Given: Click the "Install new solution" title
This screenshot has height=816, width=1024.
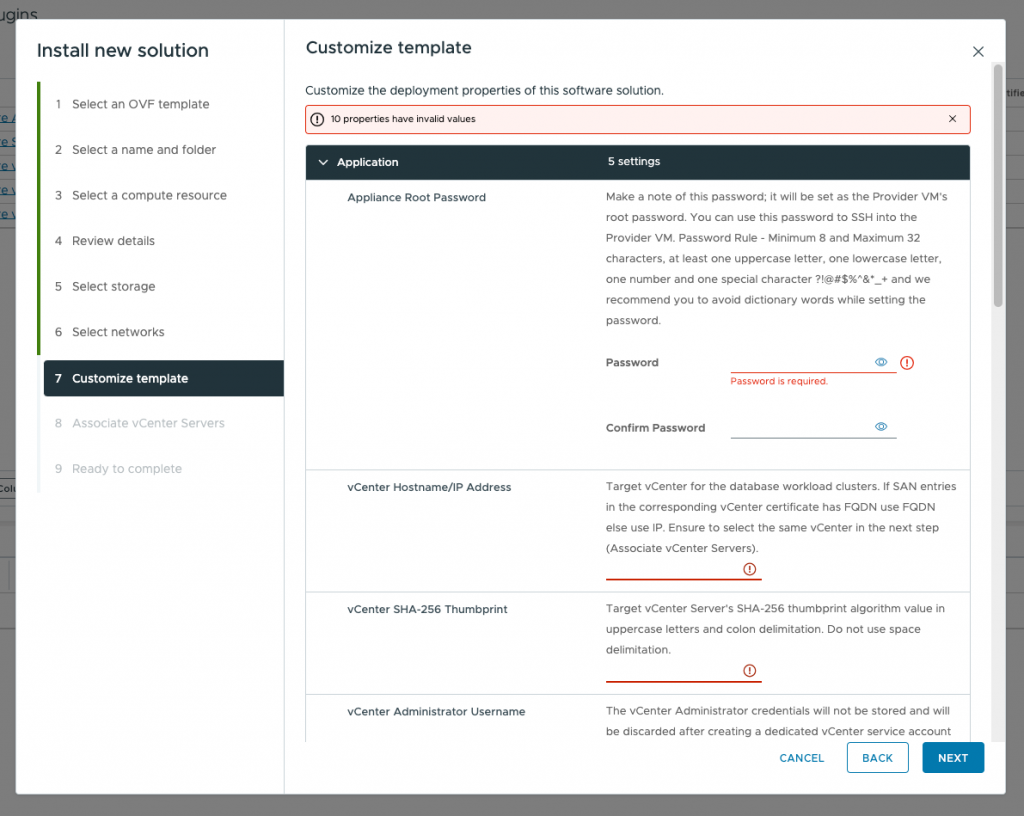Looking at the screenshot, I should pos(123,50).
